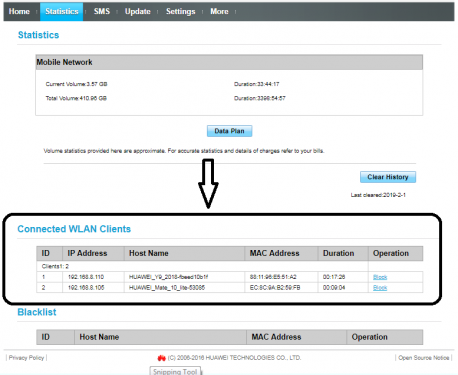Click the Clear History button

388,177
